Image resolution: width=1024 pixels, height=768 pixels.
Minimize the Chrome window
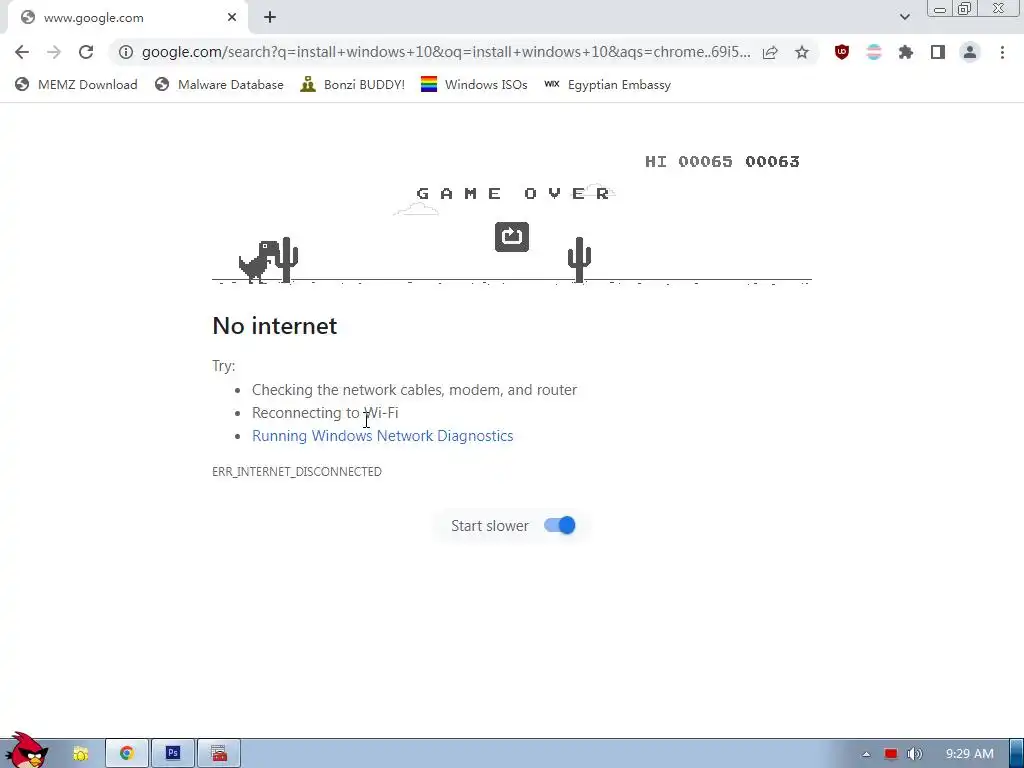tap(940, 9)
